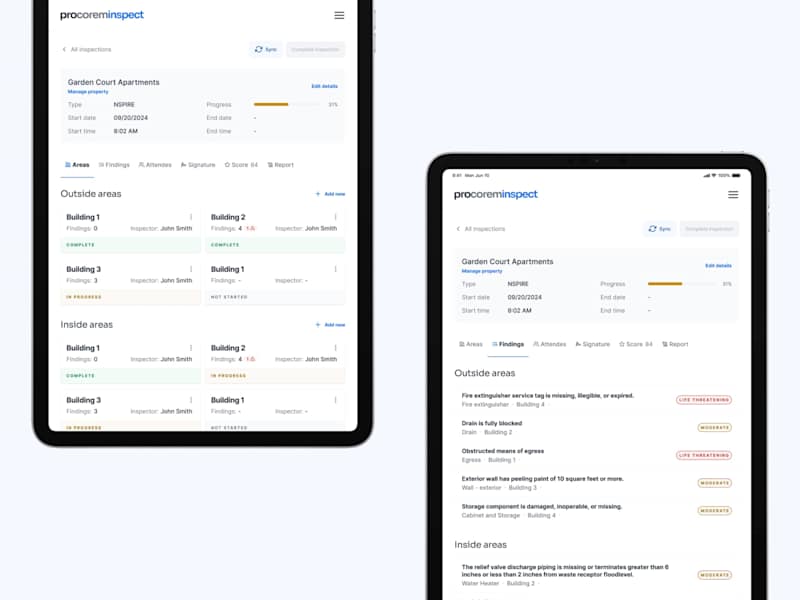The width and height of the screenshot is (800, 600).
Task: Click Moderate badge on storage component row
Action: click(714, 511)
